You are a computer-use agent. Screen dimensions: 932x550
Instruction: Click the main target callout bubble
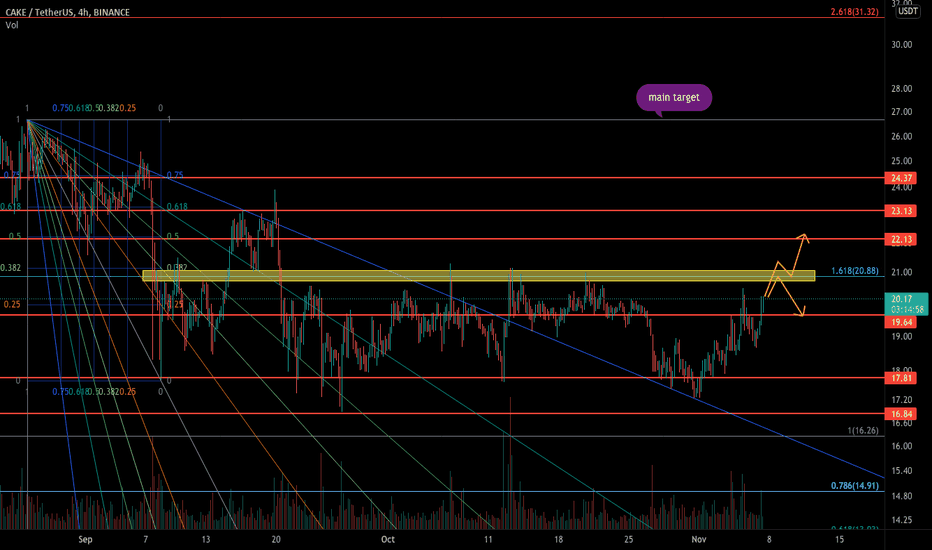click(x=673, y=98)
